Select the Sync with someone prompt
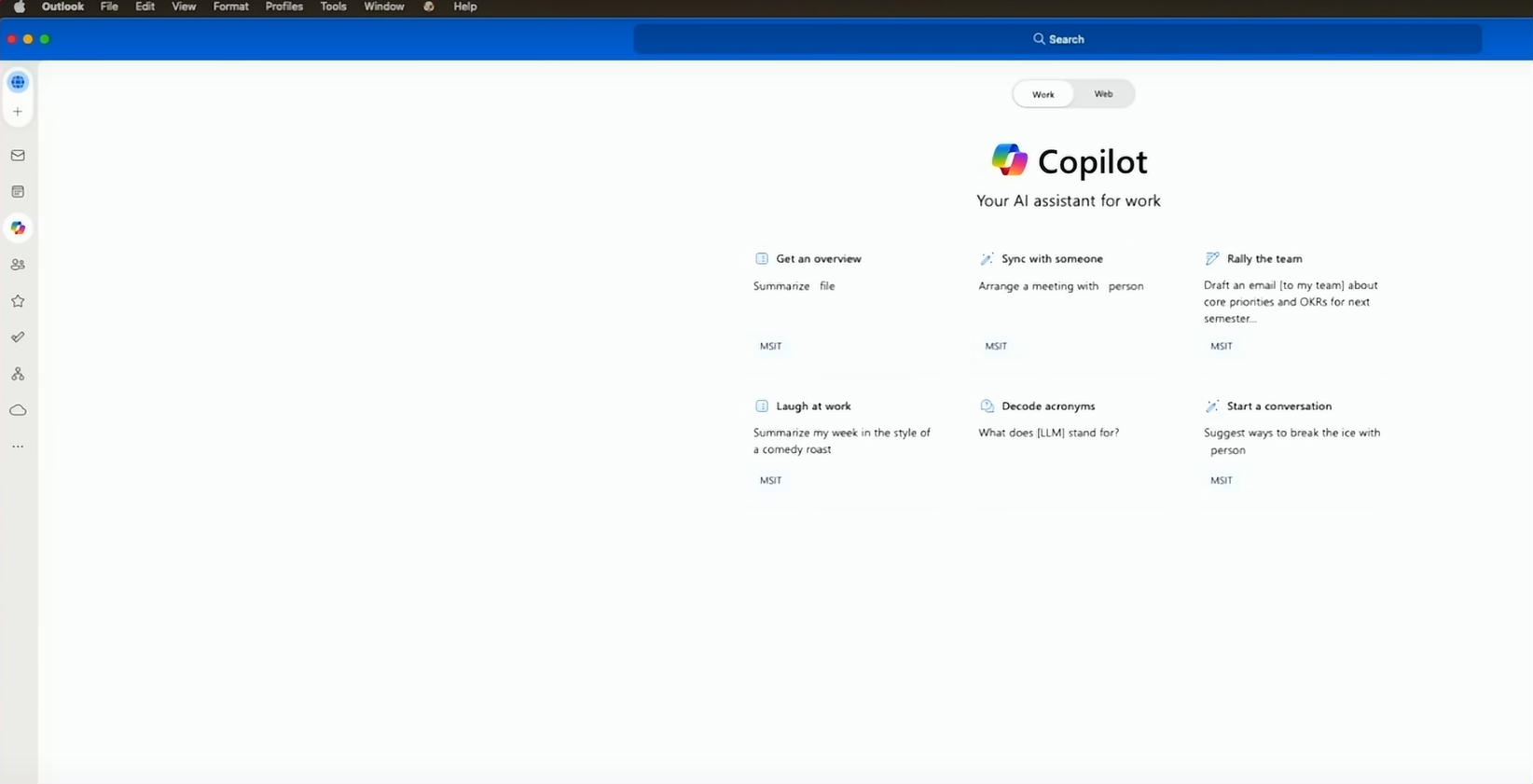This screenshot has height=784, width=1533. click(x=1069, y=302)
